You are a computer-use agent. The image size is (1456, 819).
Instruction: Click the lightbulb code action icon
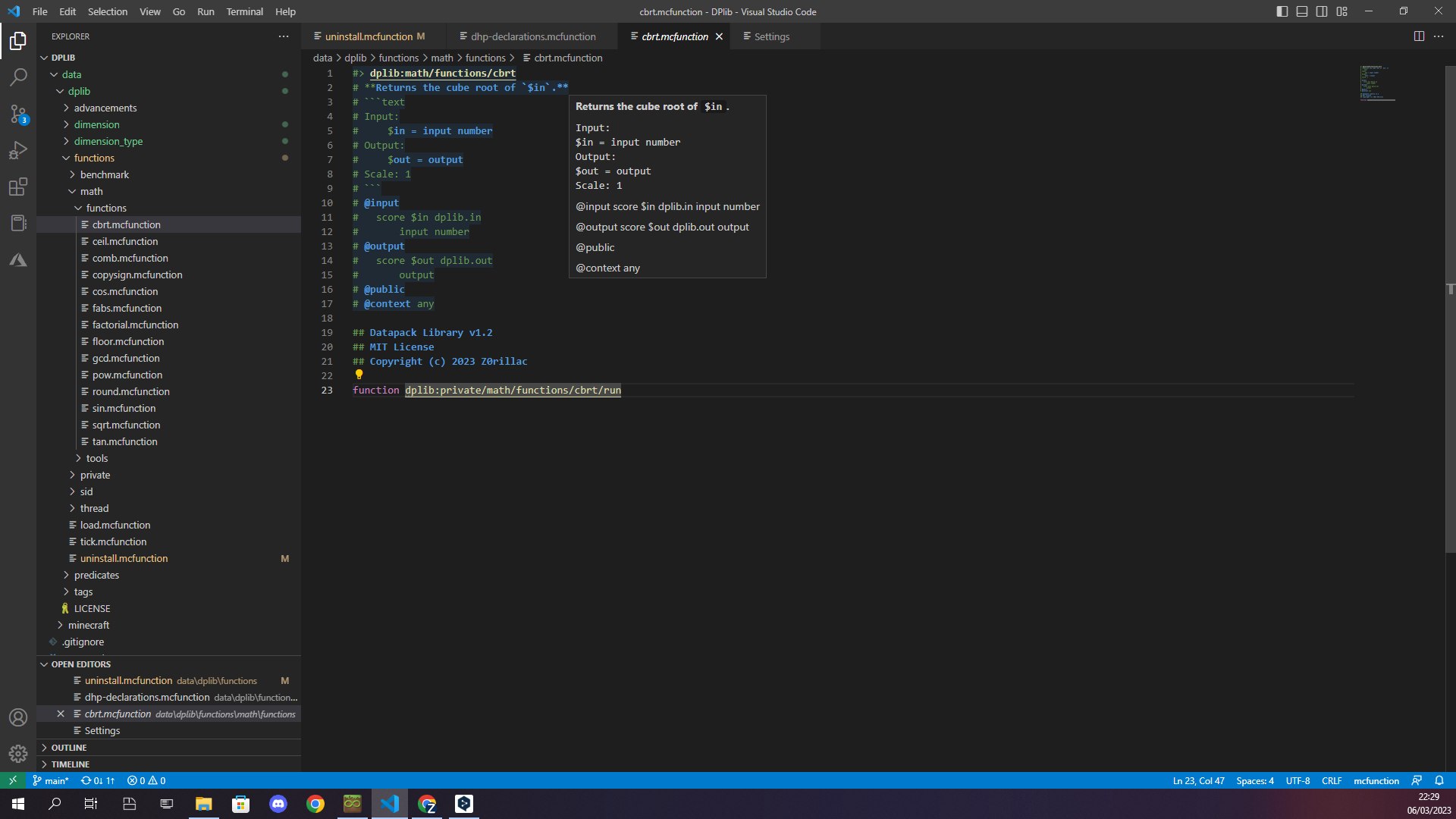(359, 375)
